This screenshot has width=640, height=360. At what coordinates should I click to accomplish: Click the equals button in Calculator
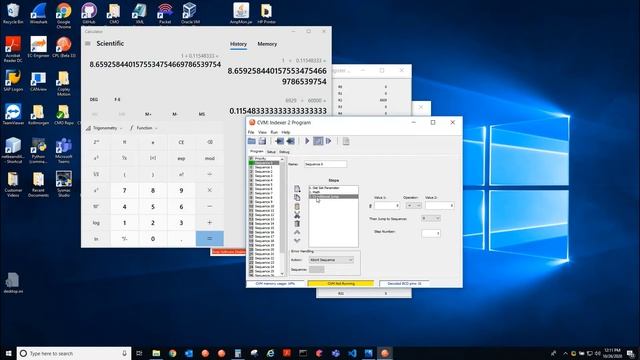tap(210, 239)
